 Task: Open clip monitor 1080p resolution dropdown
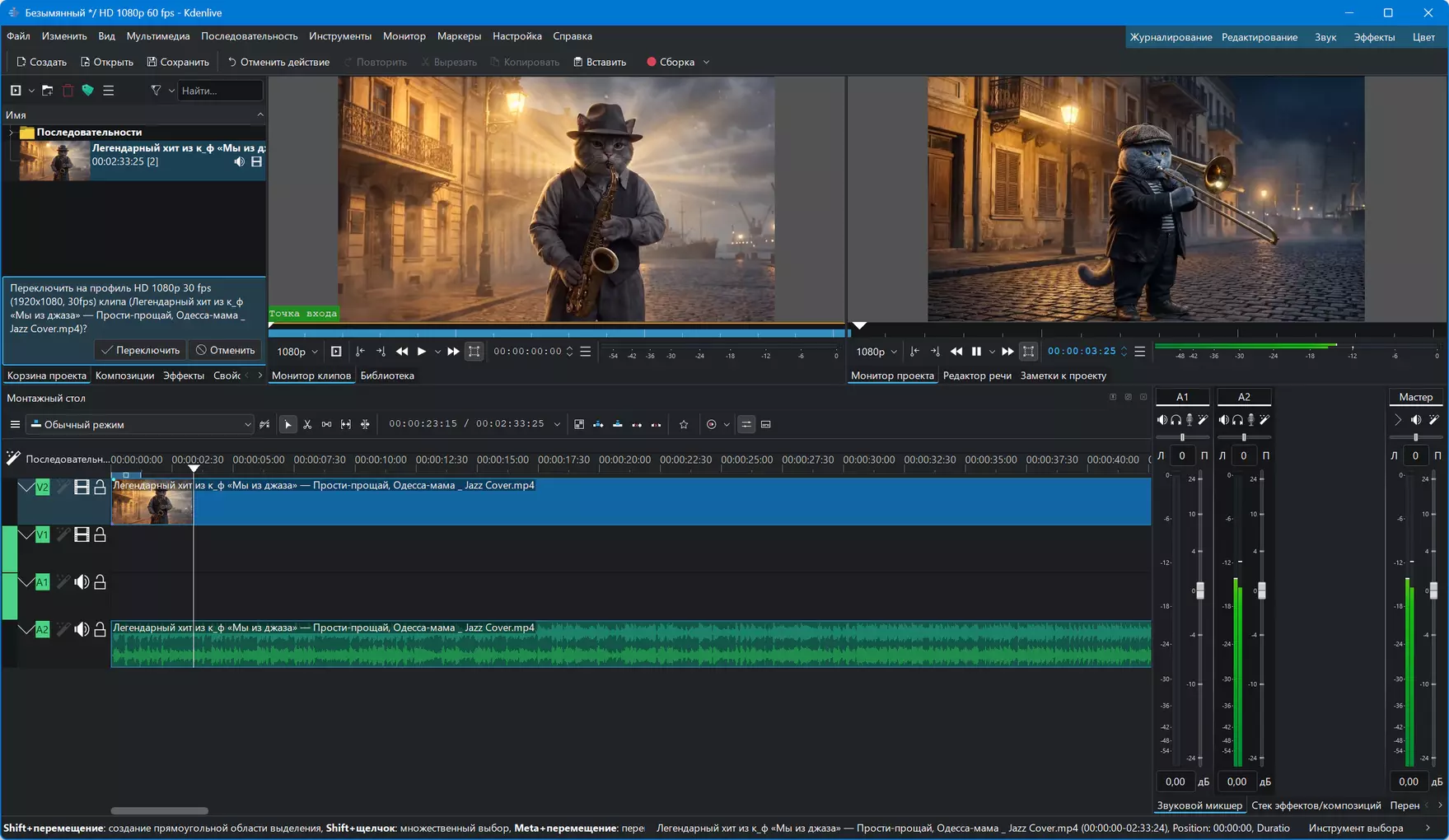[297, 352]
